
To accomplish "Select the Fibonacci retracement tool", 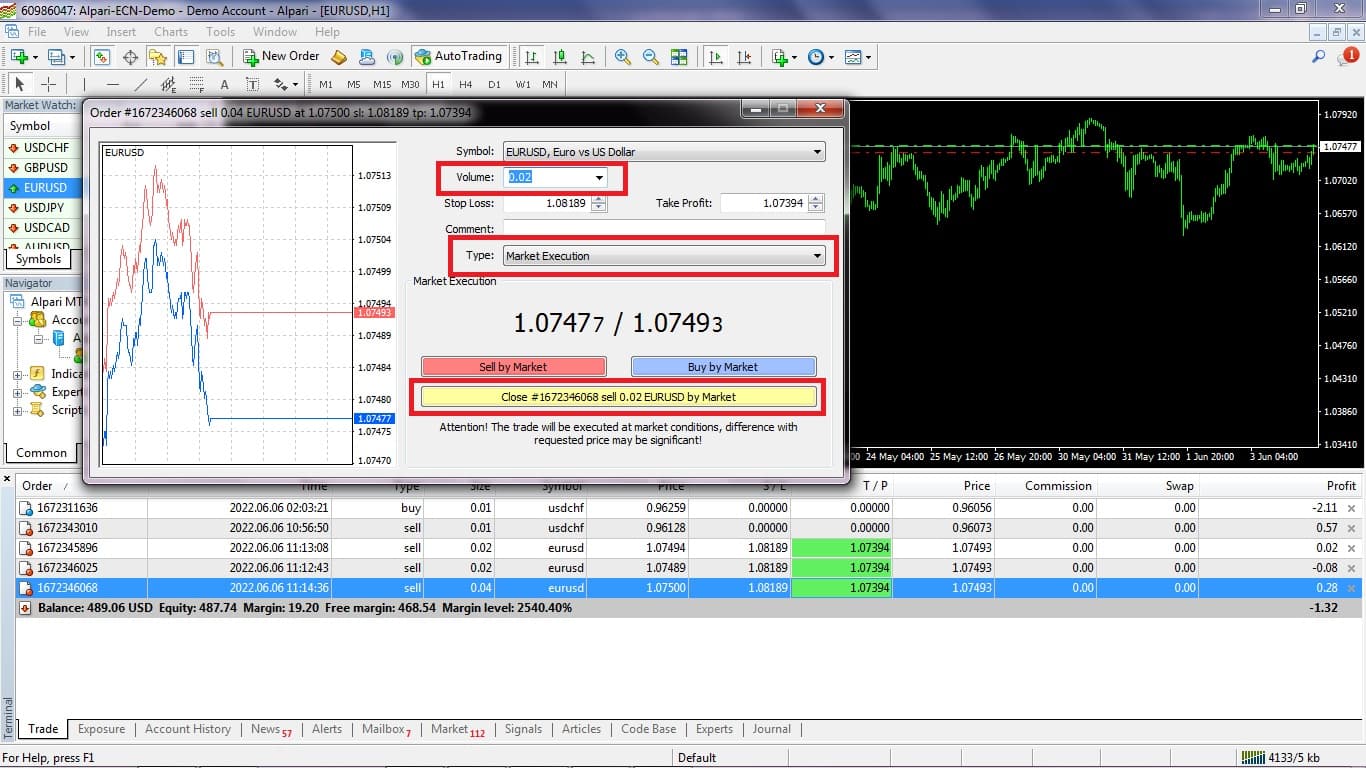I will pyautogui.click(x=196, y=84).
